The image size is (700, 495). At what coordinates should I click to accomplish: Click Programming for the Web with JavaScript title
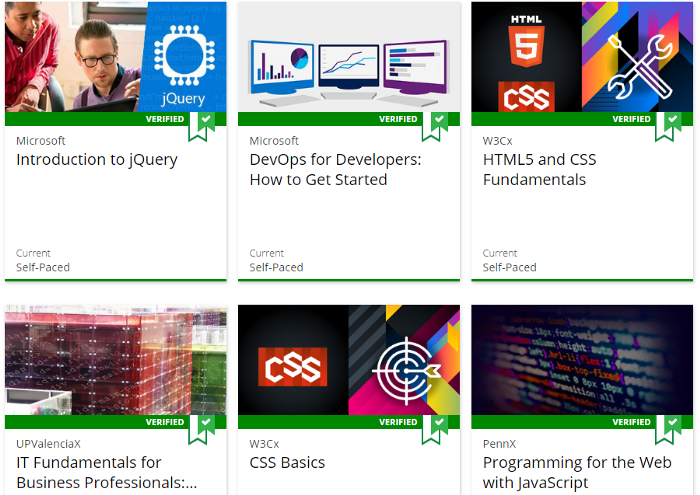click(x=577, y=473)
